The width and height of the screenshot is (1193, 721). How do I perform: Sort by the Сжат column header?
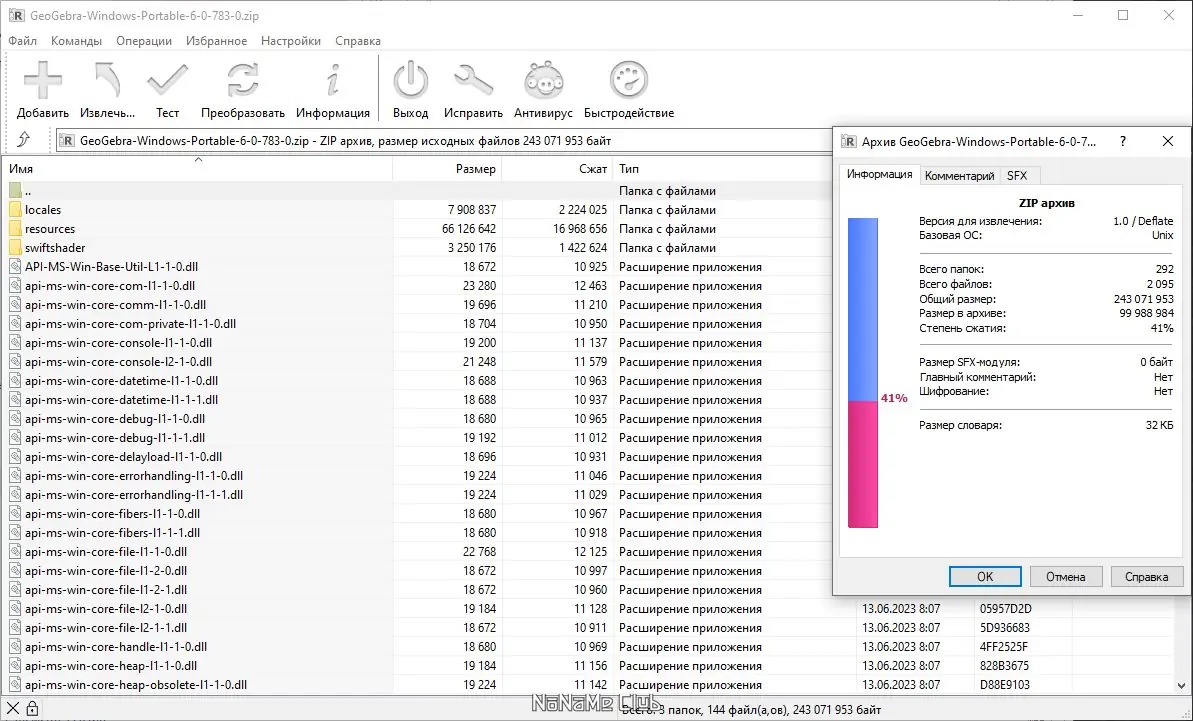click(557, 169)
